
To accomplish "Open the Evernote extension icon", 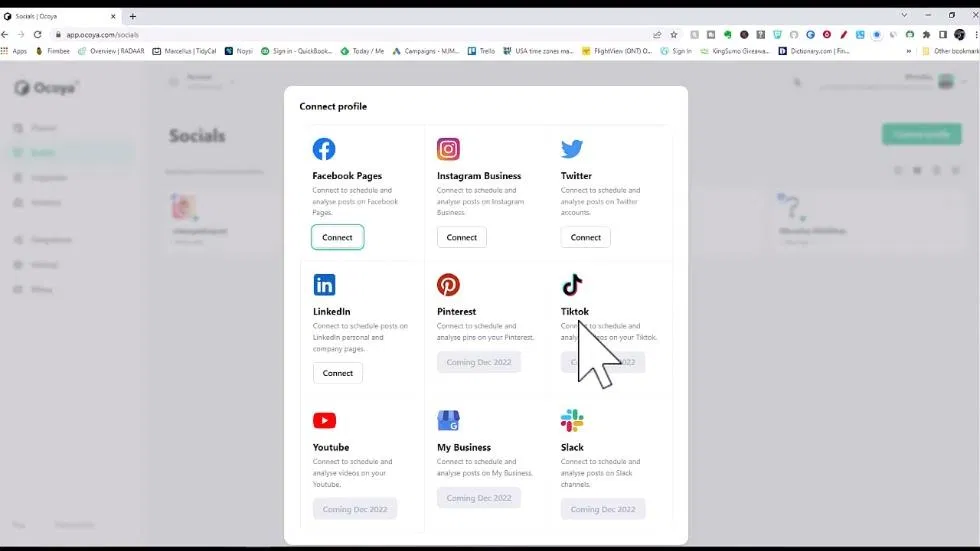I will [728, 35].
